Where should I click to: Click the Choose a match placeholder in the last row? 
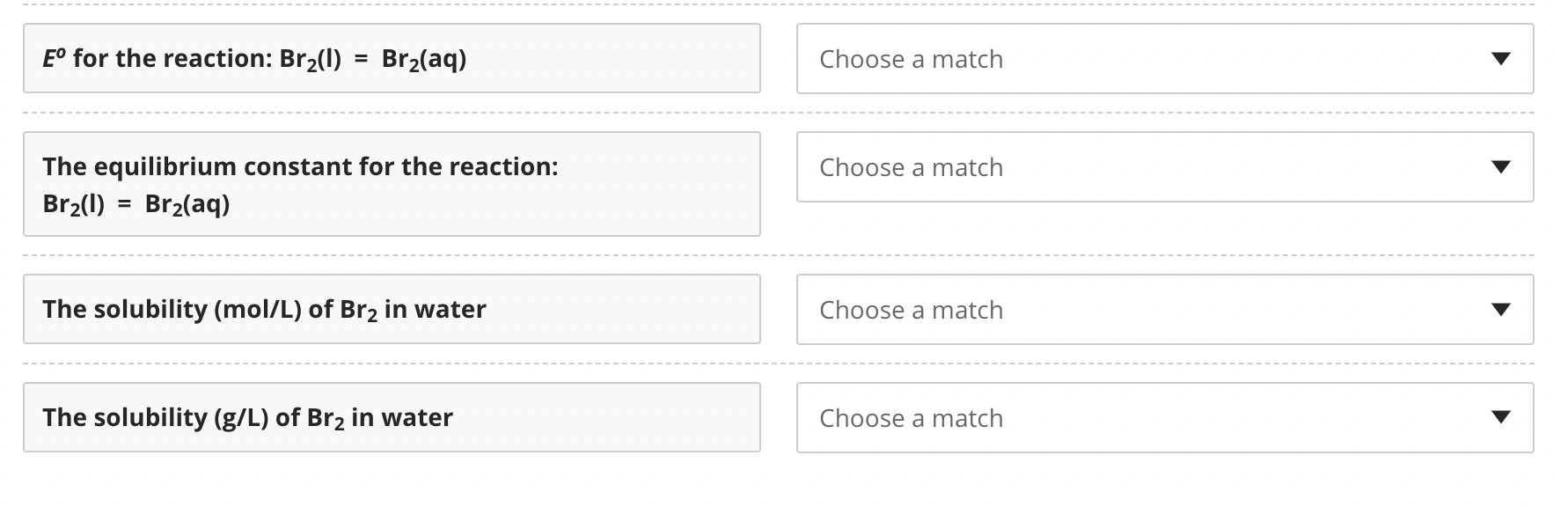pyautogui.click(x=910, y=417)
